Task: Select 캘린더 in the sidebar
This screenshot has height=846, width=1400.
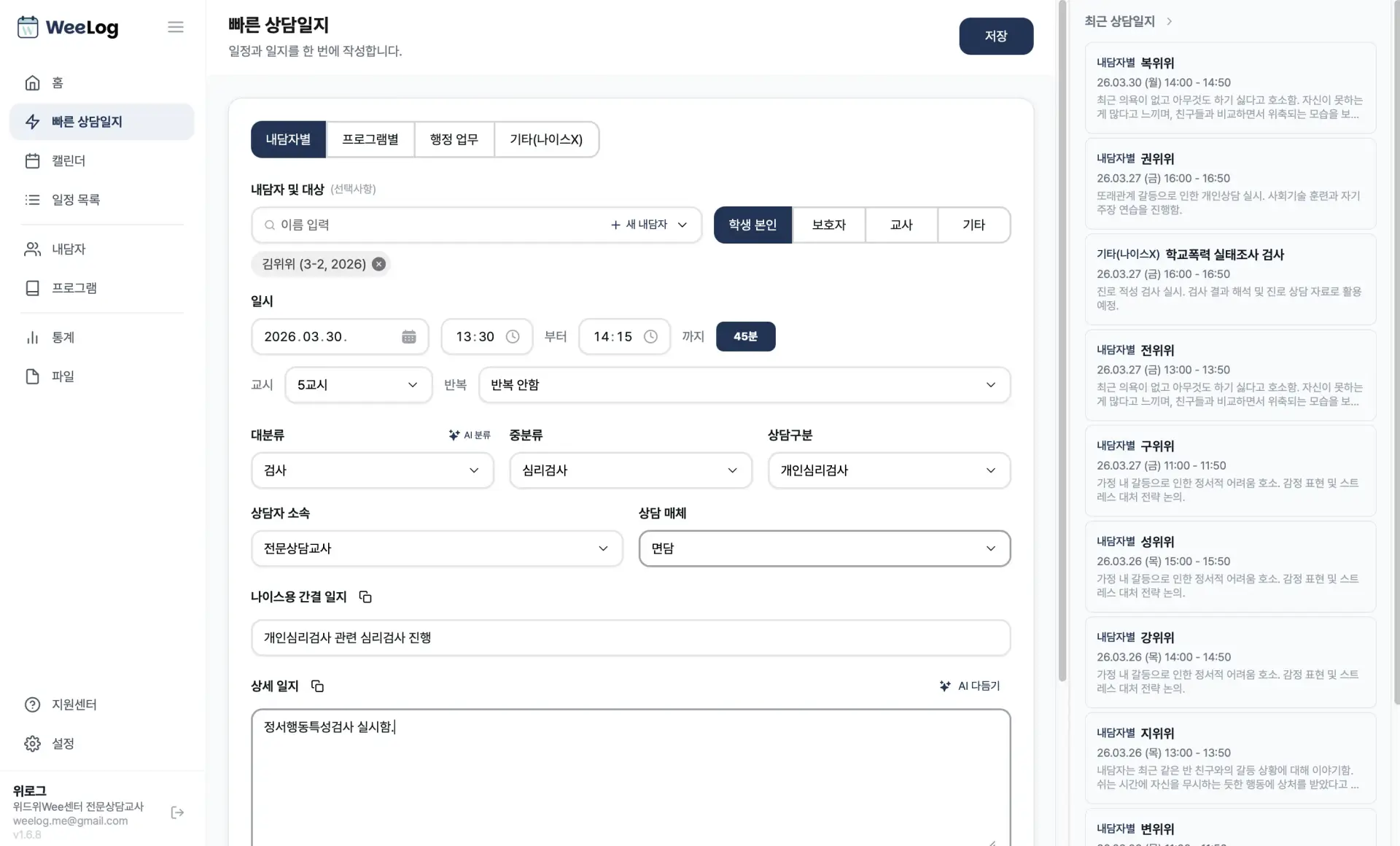Action: 69,160
